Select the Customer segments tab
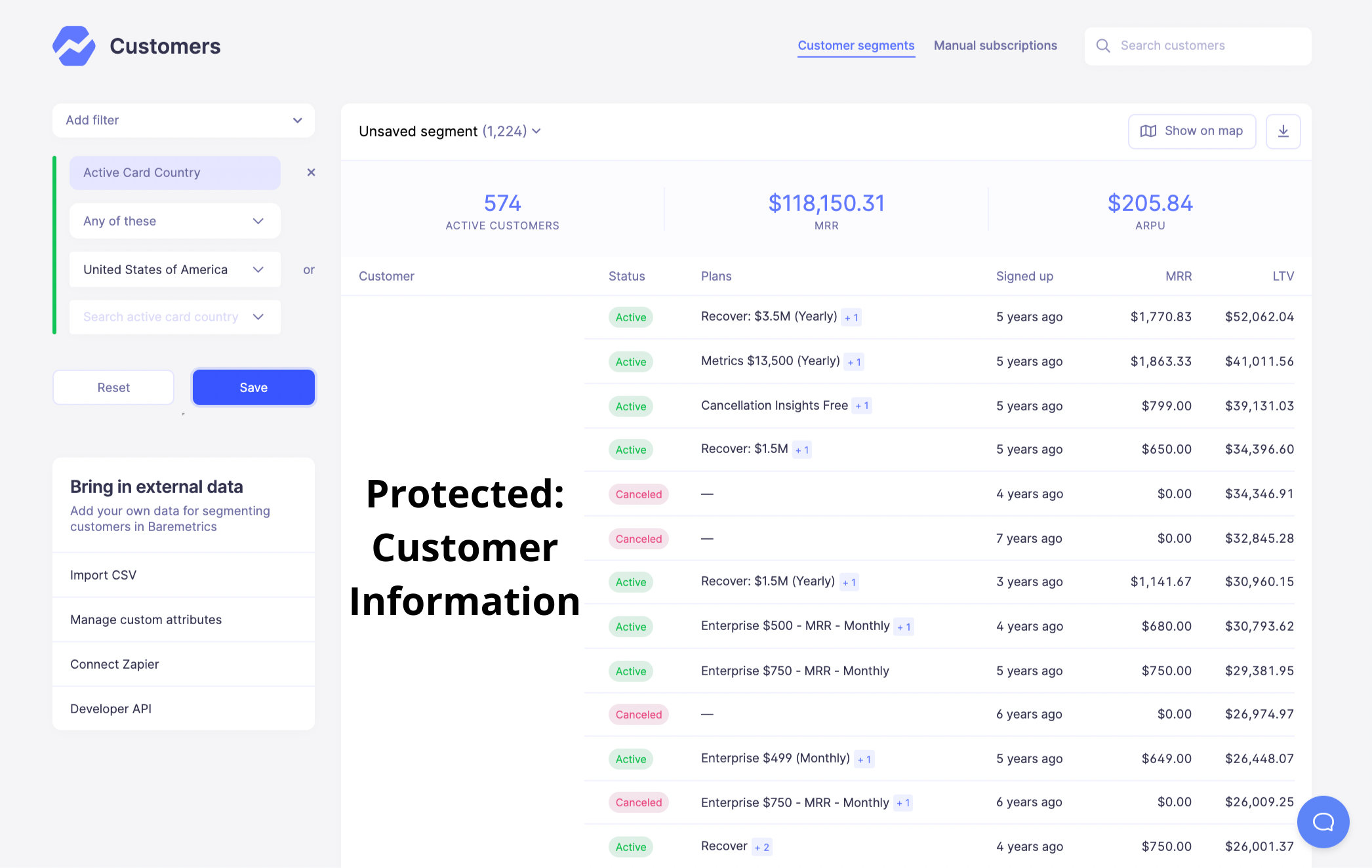 (856, 45)
